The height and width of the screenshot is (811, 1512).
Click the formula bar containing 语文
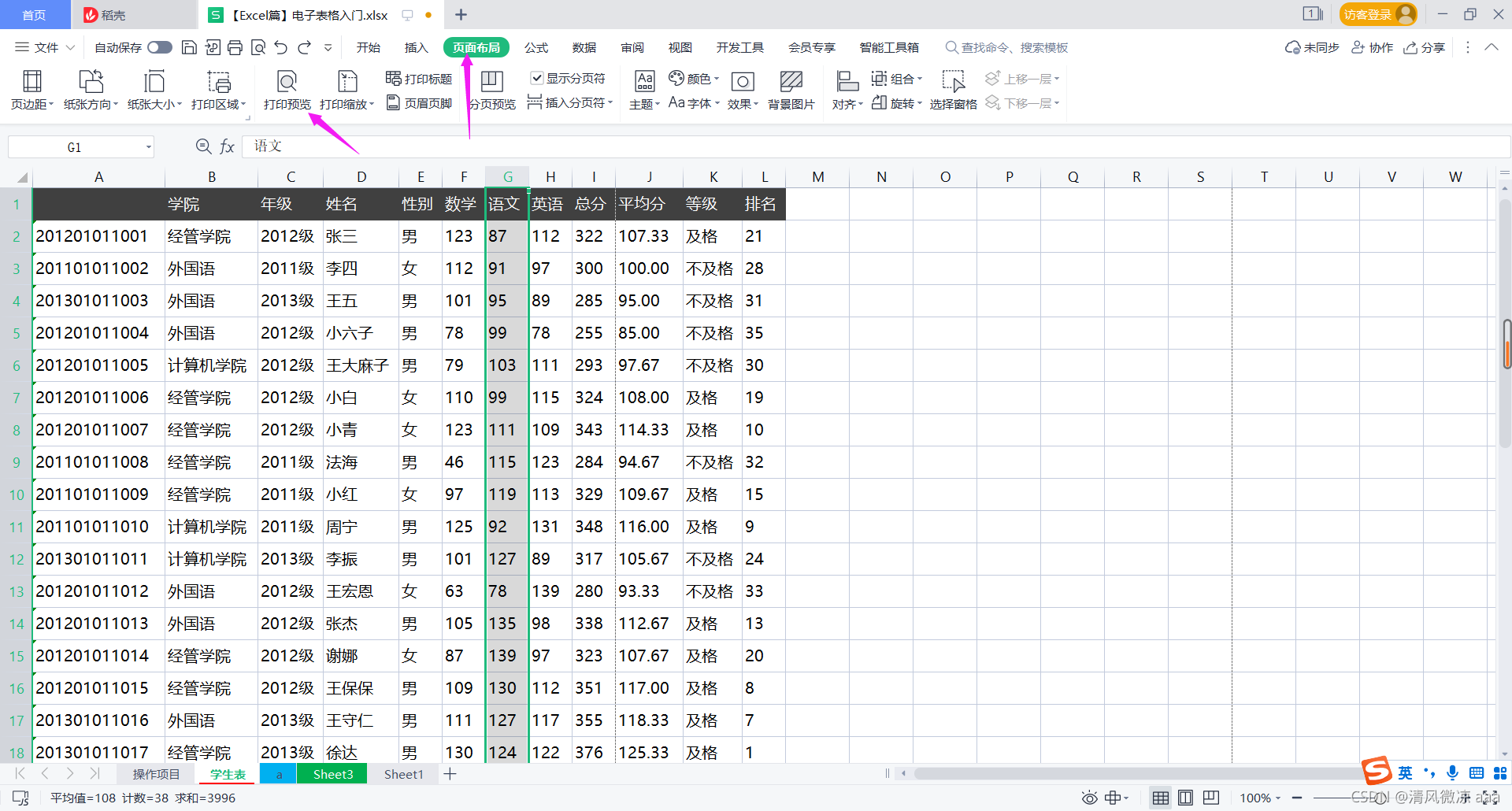(874, 146)
